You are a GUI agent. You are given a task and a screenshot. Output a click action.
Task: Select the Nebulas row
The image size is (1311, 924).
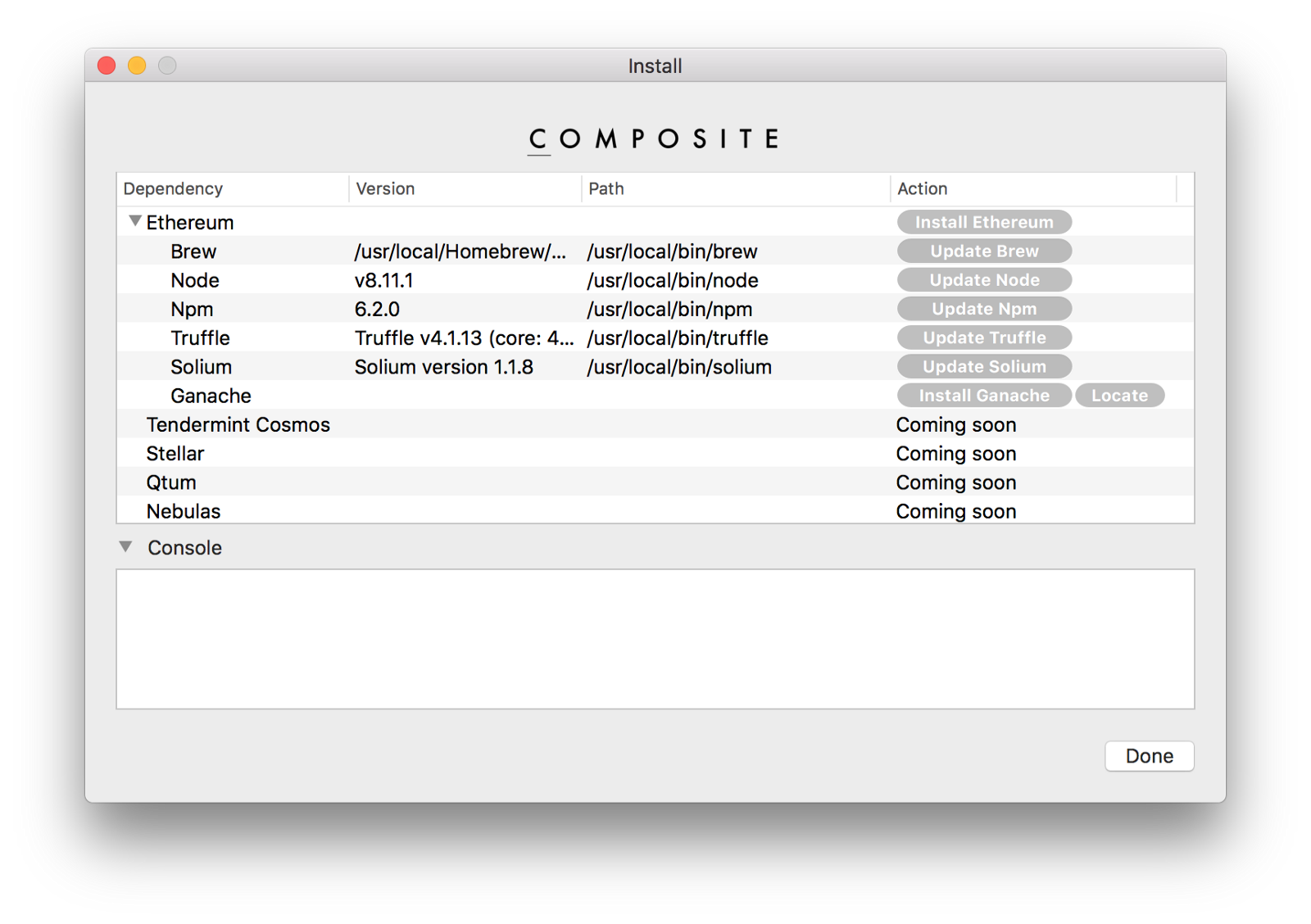point(655,510)
